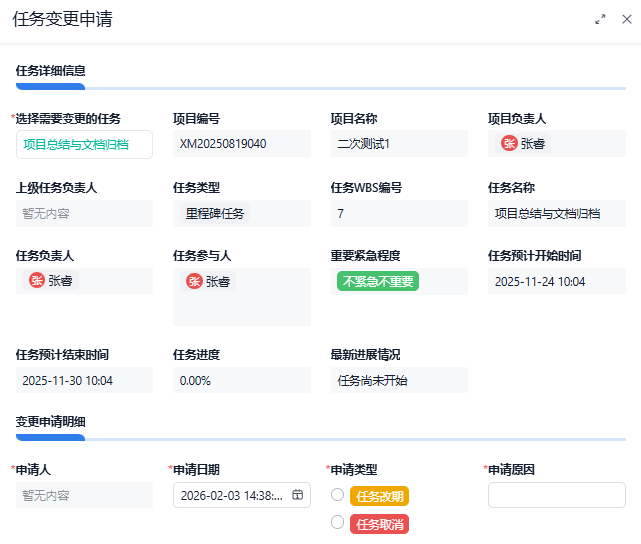Open the task selection dropdown 项目总结与文档归档
The image size is (641, 544).
[x=84, y=144]
